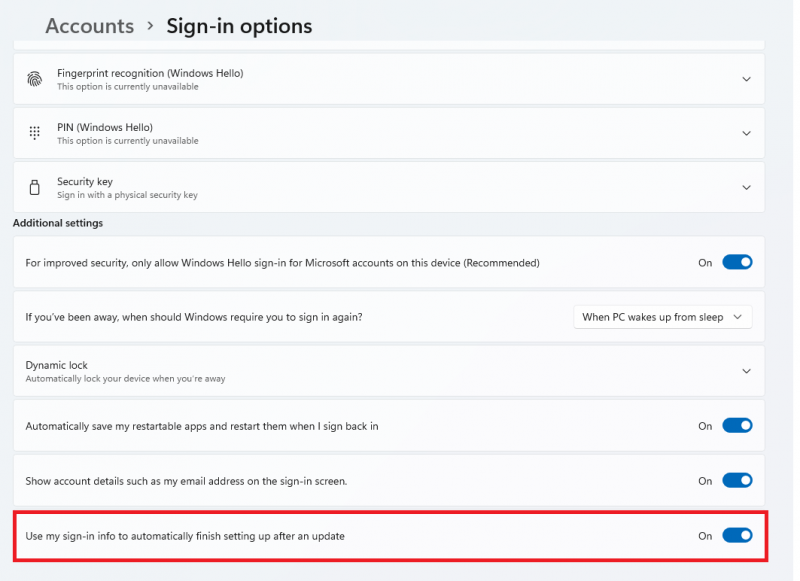
Task: Click the PIN keypad icon
Action: (x=35, y=133)
